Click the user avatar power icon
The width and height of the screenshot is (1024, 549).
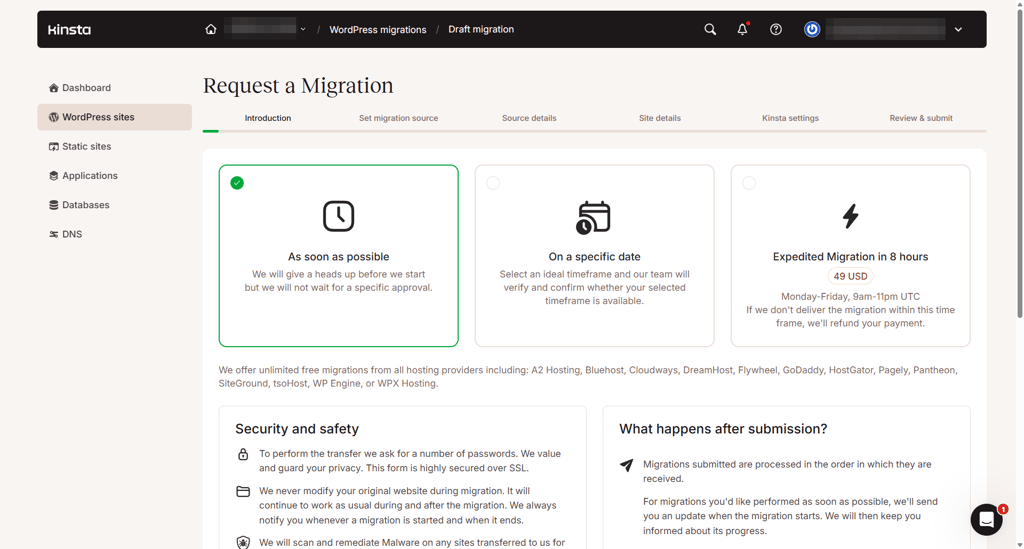[812, 29]
